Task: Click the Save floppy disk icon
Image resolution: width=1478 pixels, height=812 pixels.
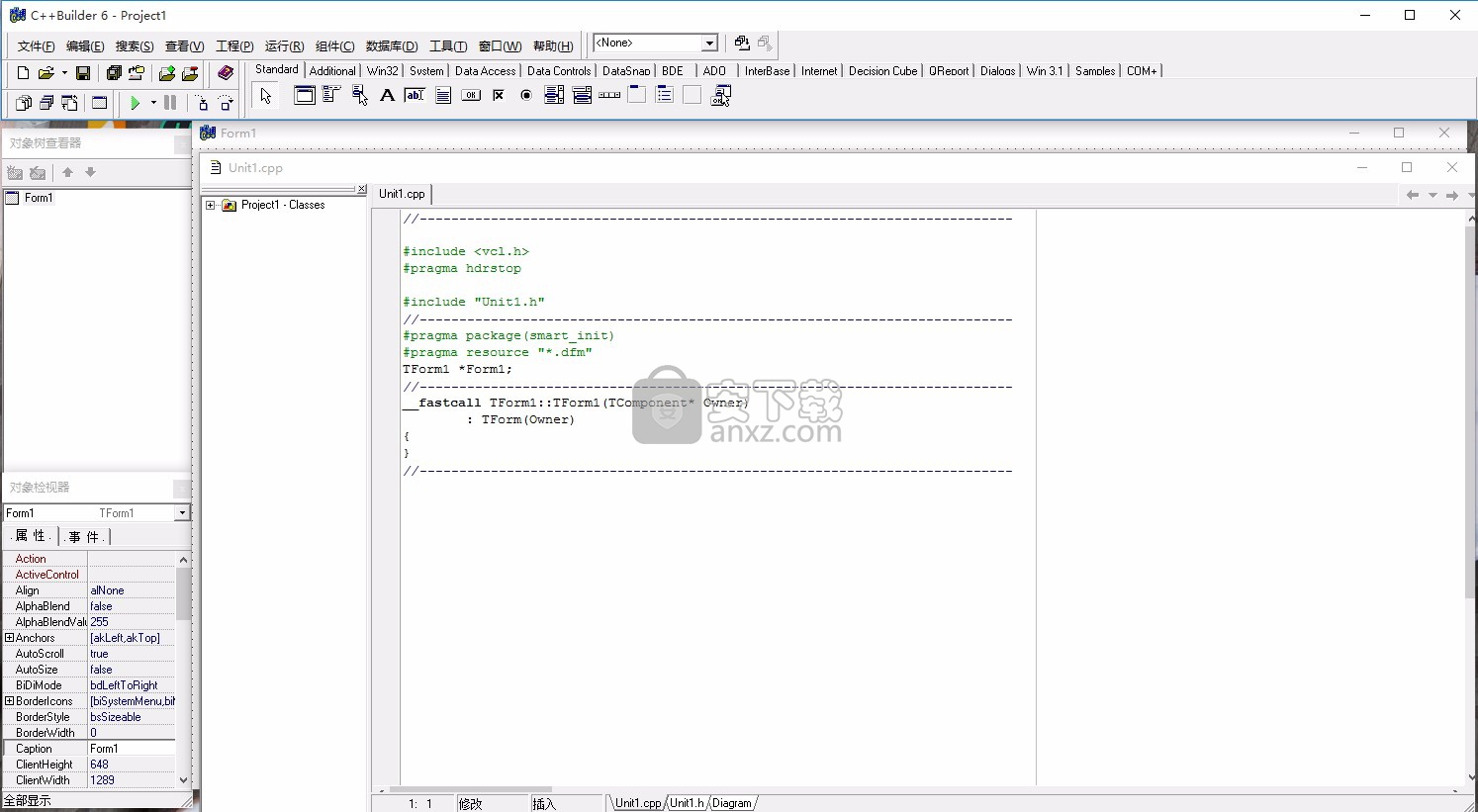Action: point(83,73)
